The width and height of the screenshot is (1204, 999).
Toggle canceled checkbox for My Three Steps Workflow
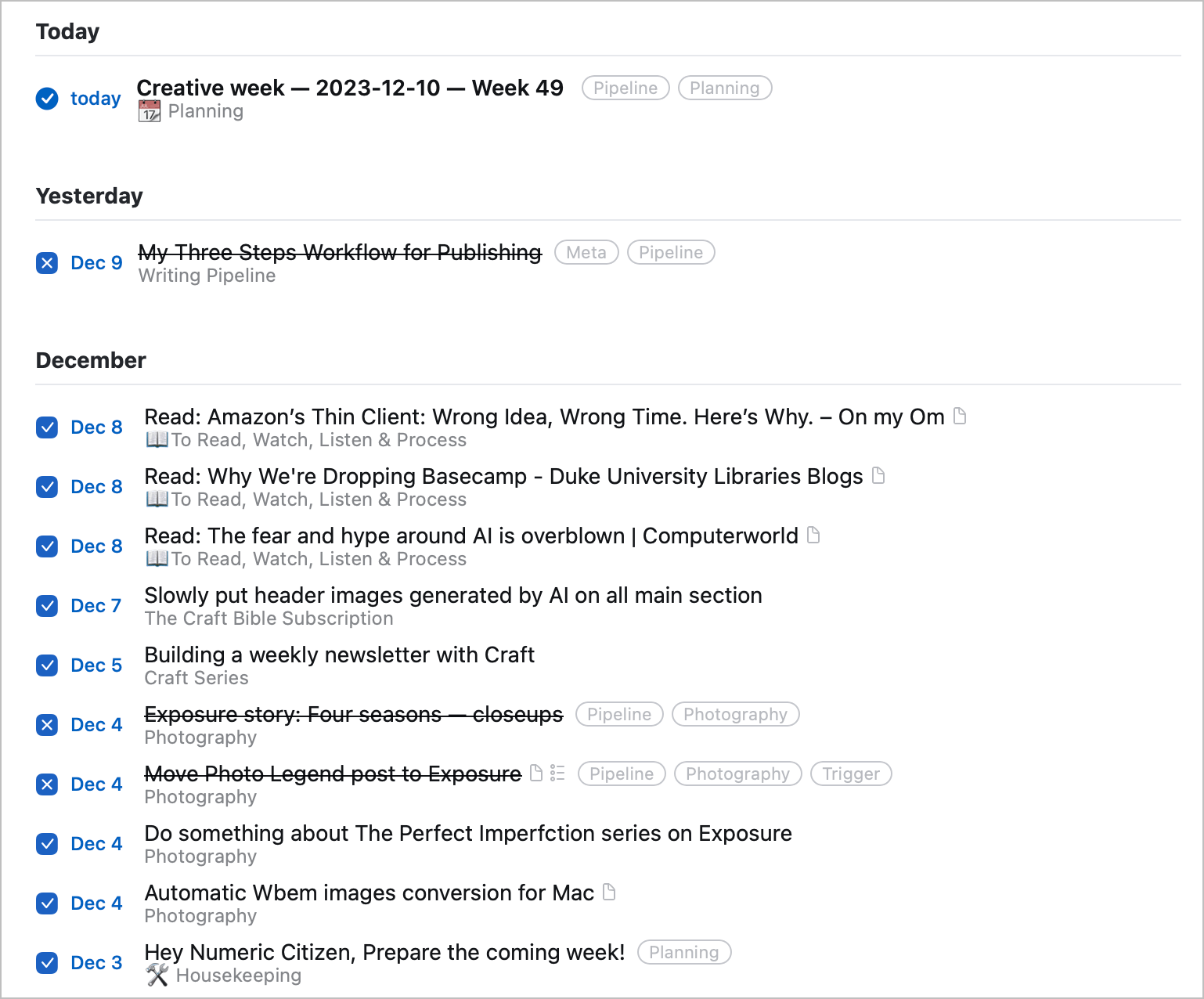click(x=47, y=263)
